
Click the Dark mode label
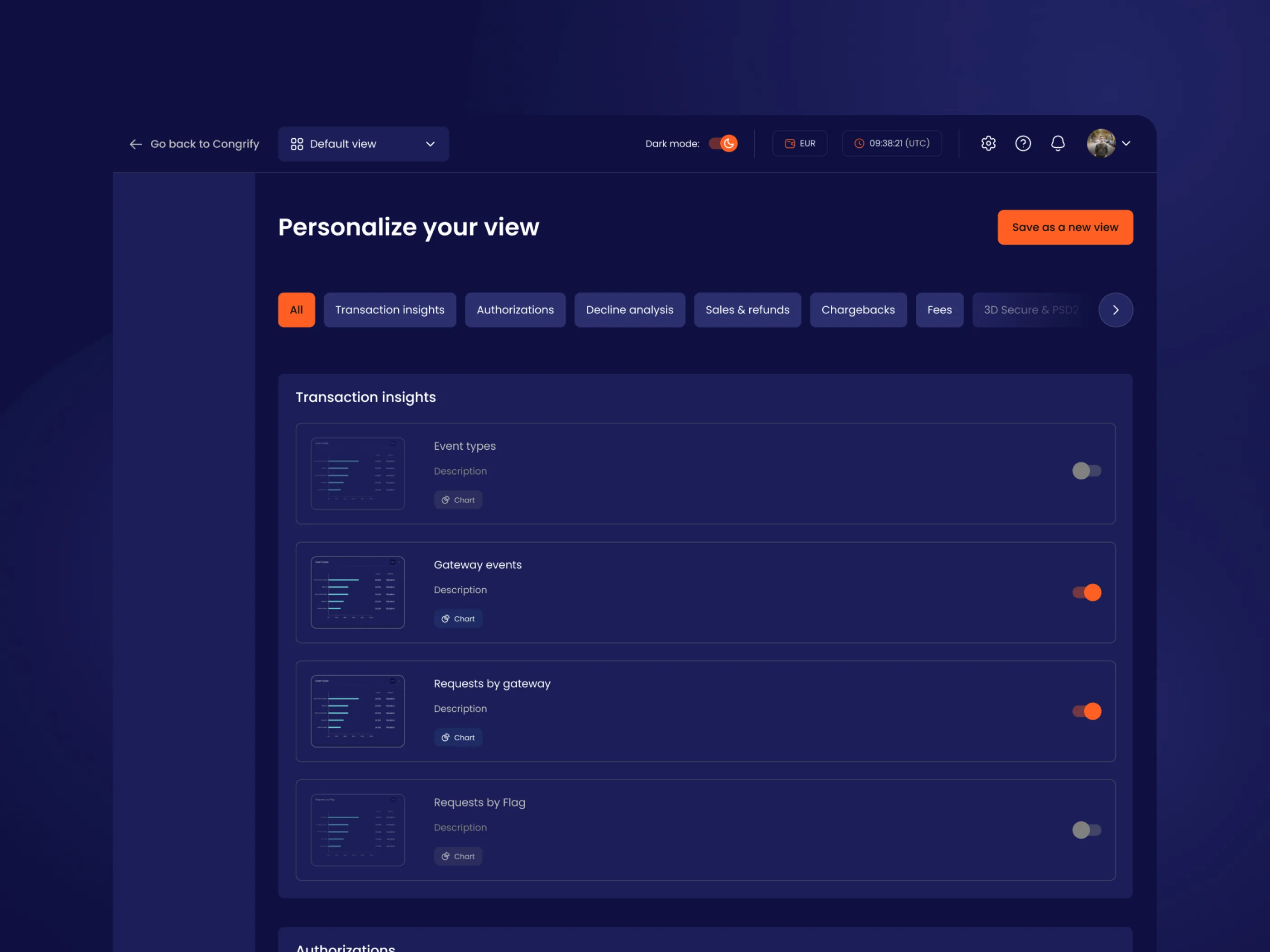pos(672,143)
